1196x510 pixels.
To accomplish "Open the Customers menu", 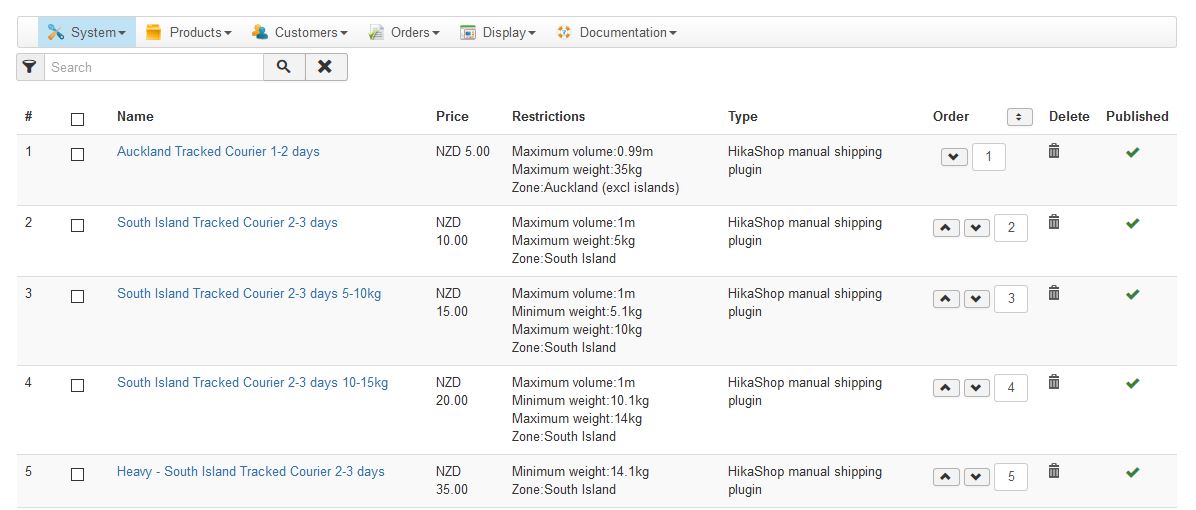I will (x=300, y=32).
